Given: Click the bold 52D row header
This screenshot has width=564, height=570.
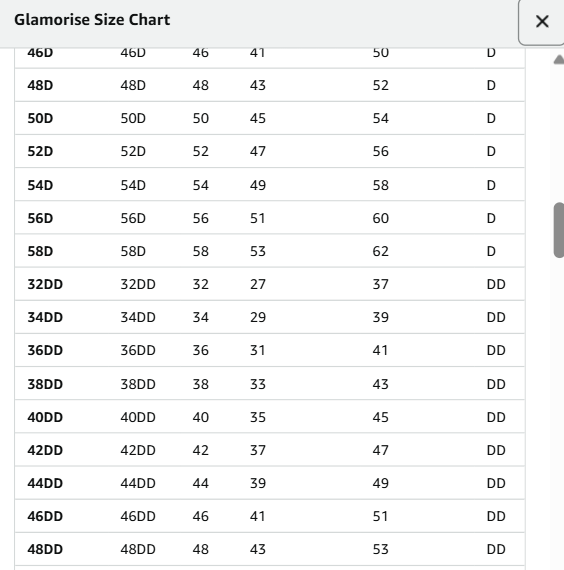Looking at the screenshot, I should click(40, 152).
